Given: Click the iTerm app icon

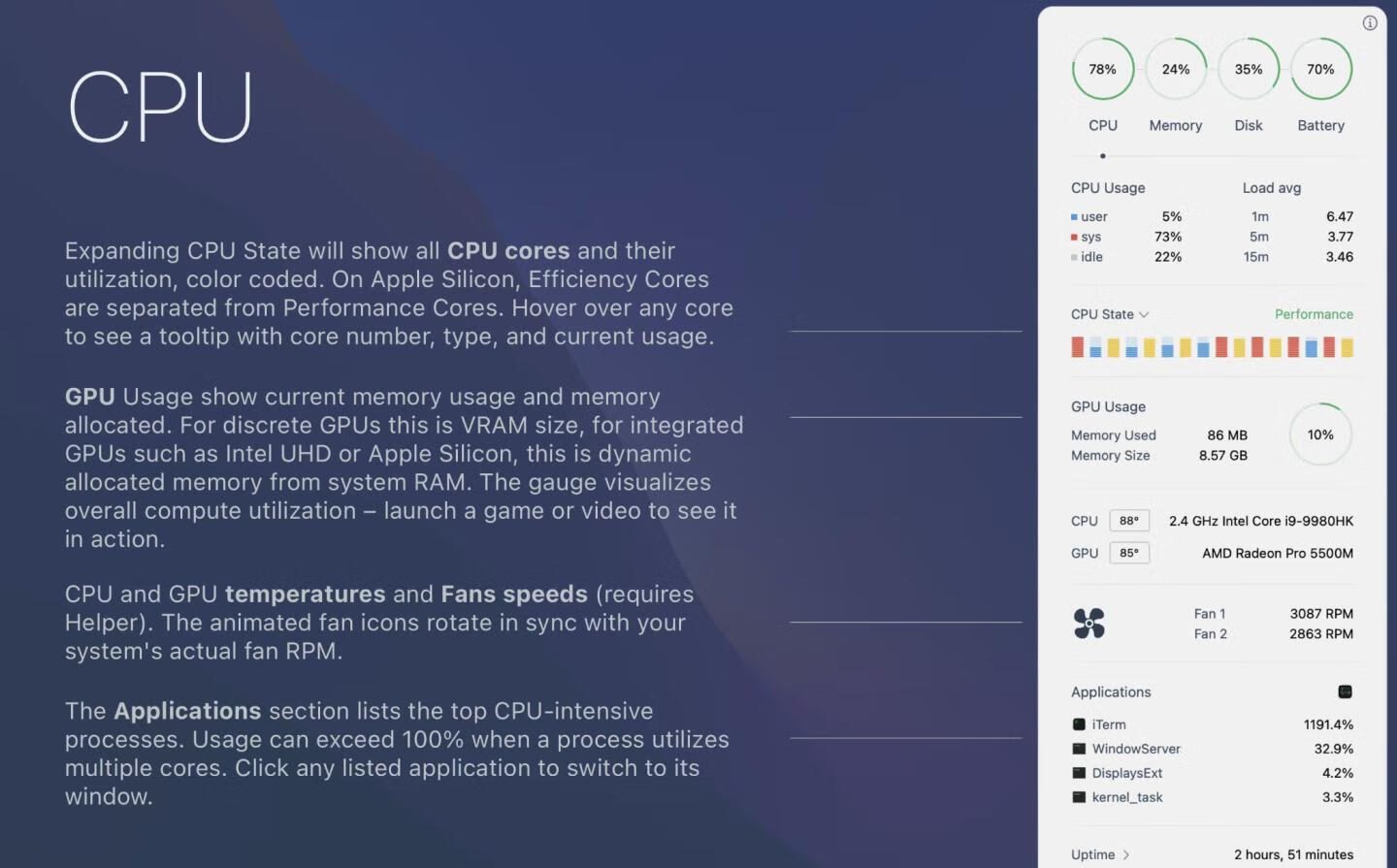Looking at the screenshot, I should click(x=1079, y=724).
